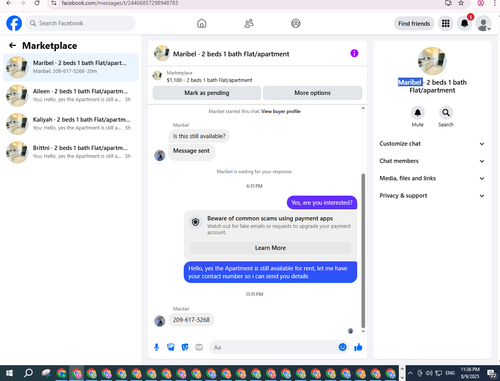Click "Yes, are you interested?" message
500x381 pixels.
point(322,203)
